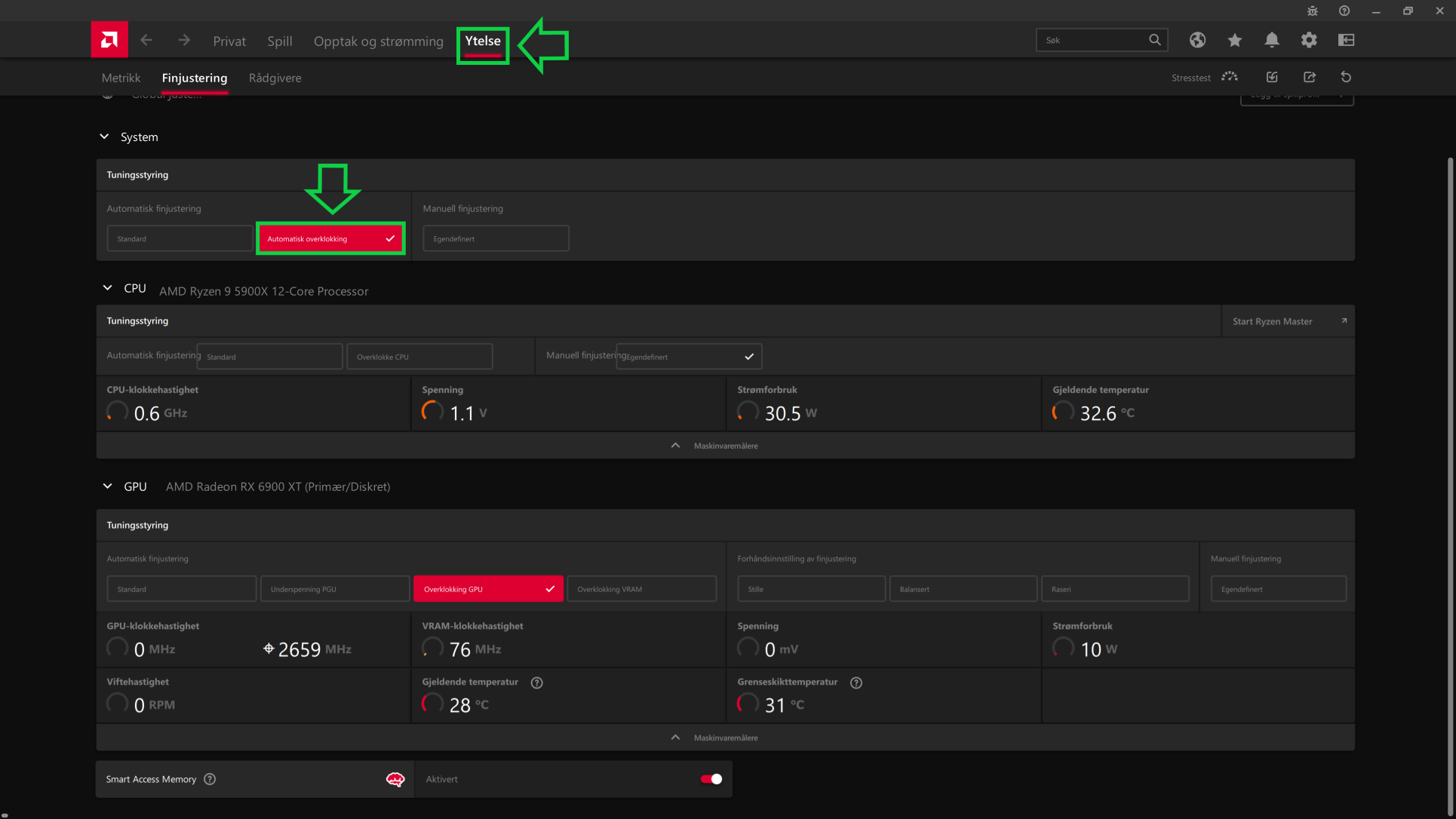Image resolution: width=1456 pixels, height=819 pixels.
Task: Select Stille tuning preset
Action: coord(811,589)
